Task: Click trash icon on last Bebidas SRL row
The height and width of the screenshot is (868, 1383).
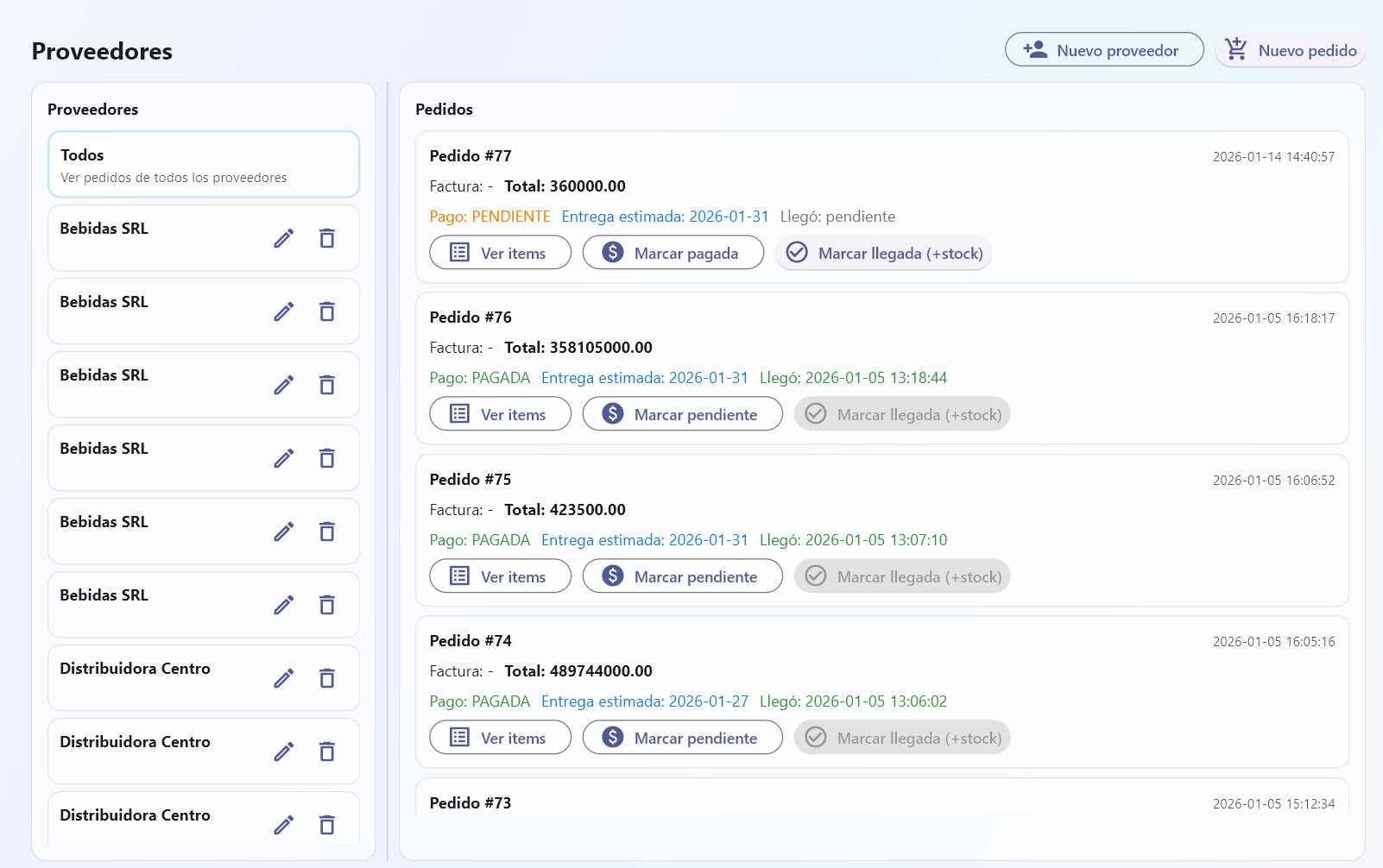Action: coord(326,605)
